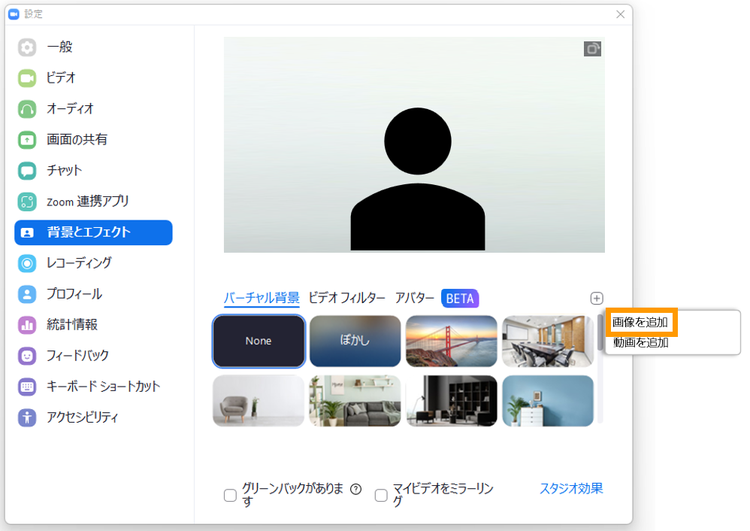Click the Zoom logo in title bar

tap(13, 14)
